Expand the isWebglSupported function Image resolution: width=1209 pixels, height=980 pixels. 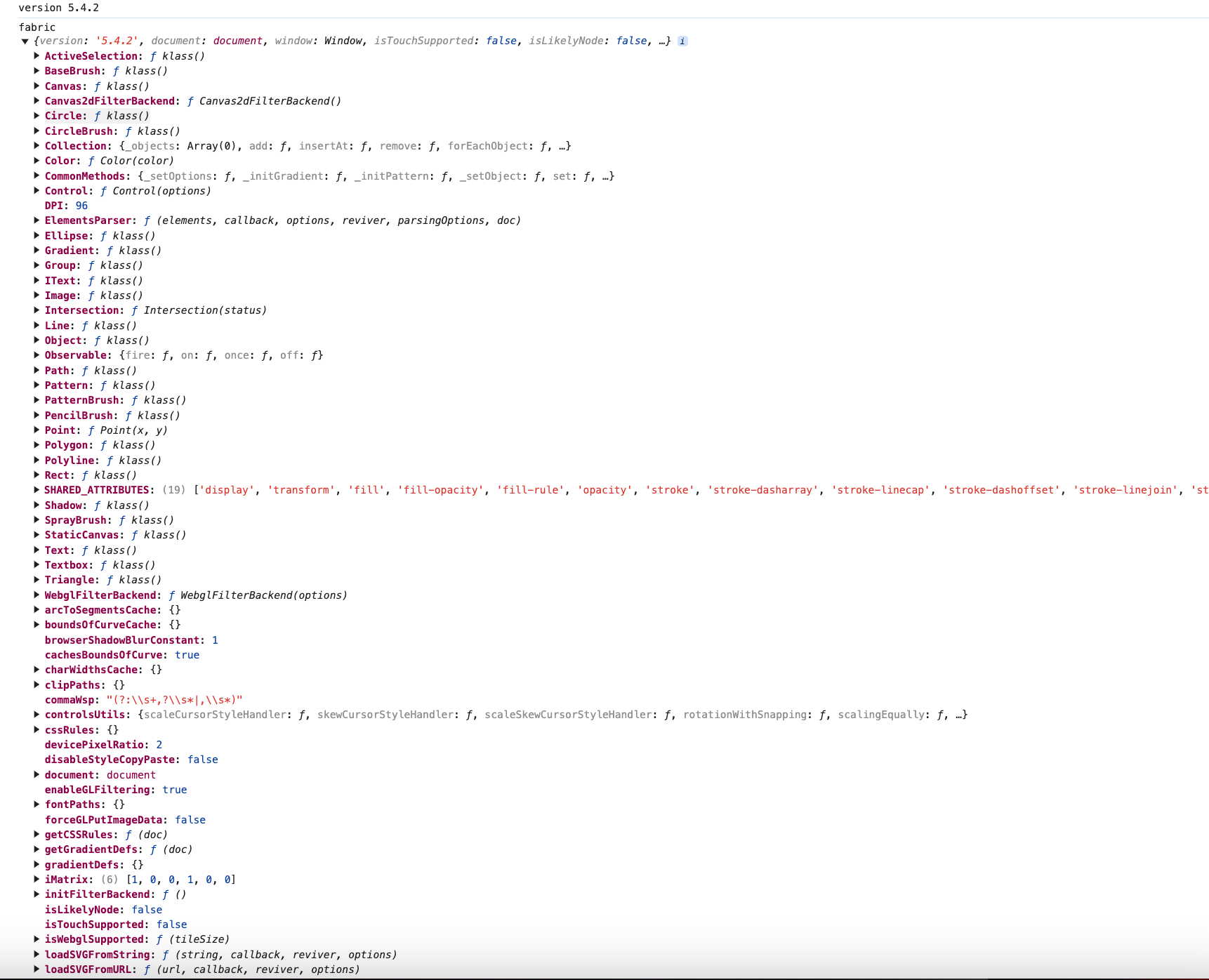37,939
